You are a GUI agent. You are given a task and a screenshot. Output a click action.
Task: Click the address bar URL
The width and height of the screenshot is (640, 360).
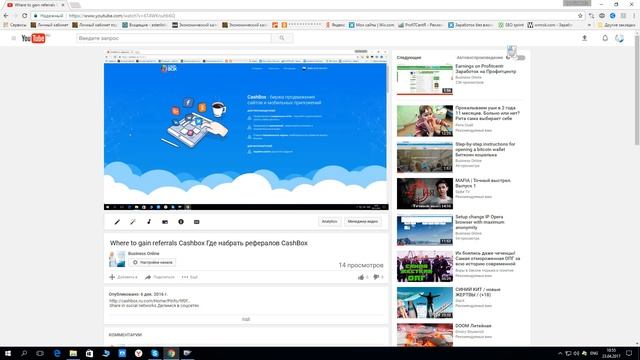click(122, 16)
